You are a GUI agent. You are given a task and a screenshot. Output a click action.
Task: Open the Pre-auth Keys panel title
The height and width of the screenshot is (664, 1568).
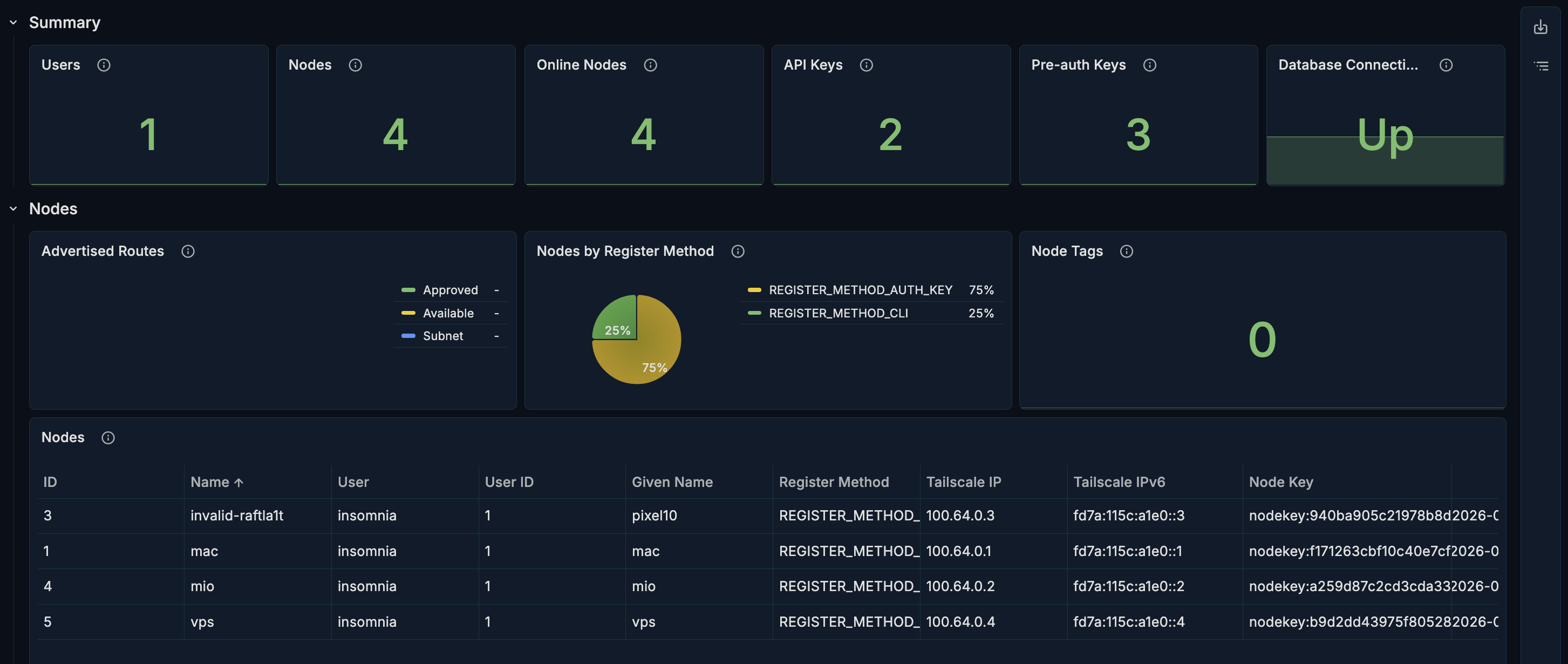tap(1078, 65)
